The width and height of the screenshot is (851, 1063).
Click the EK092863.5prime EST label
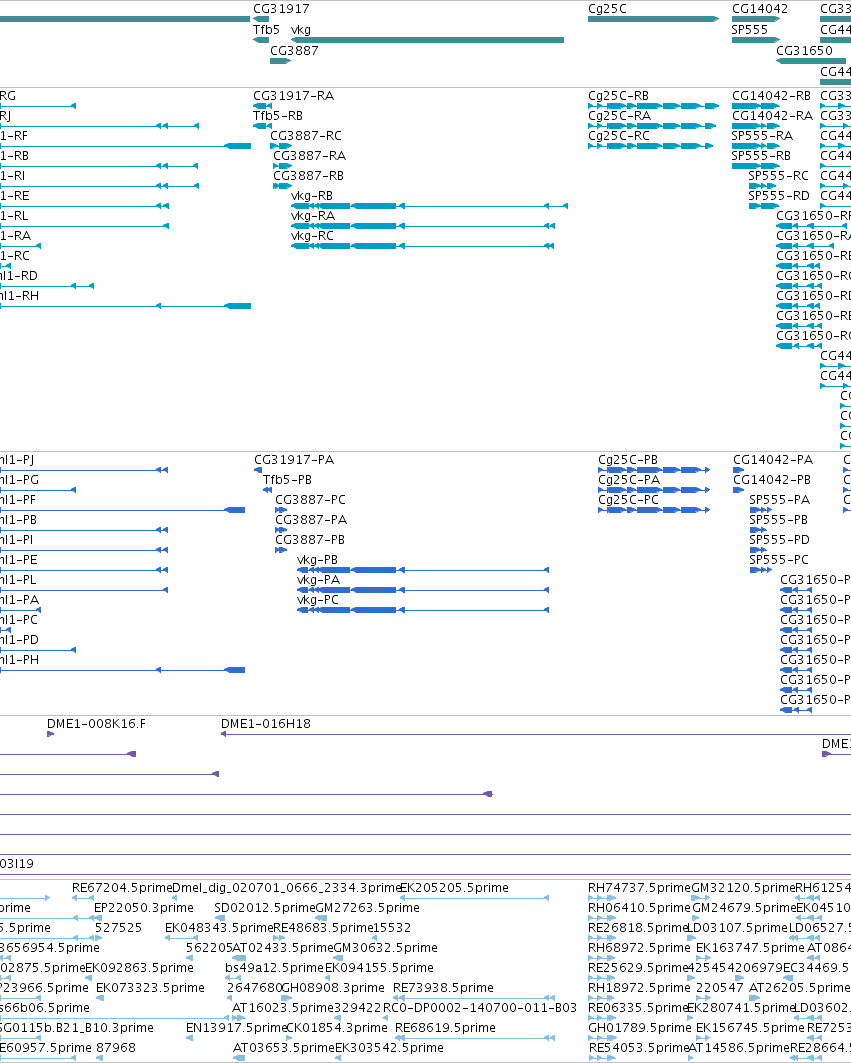[x=139, y=968]
